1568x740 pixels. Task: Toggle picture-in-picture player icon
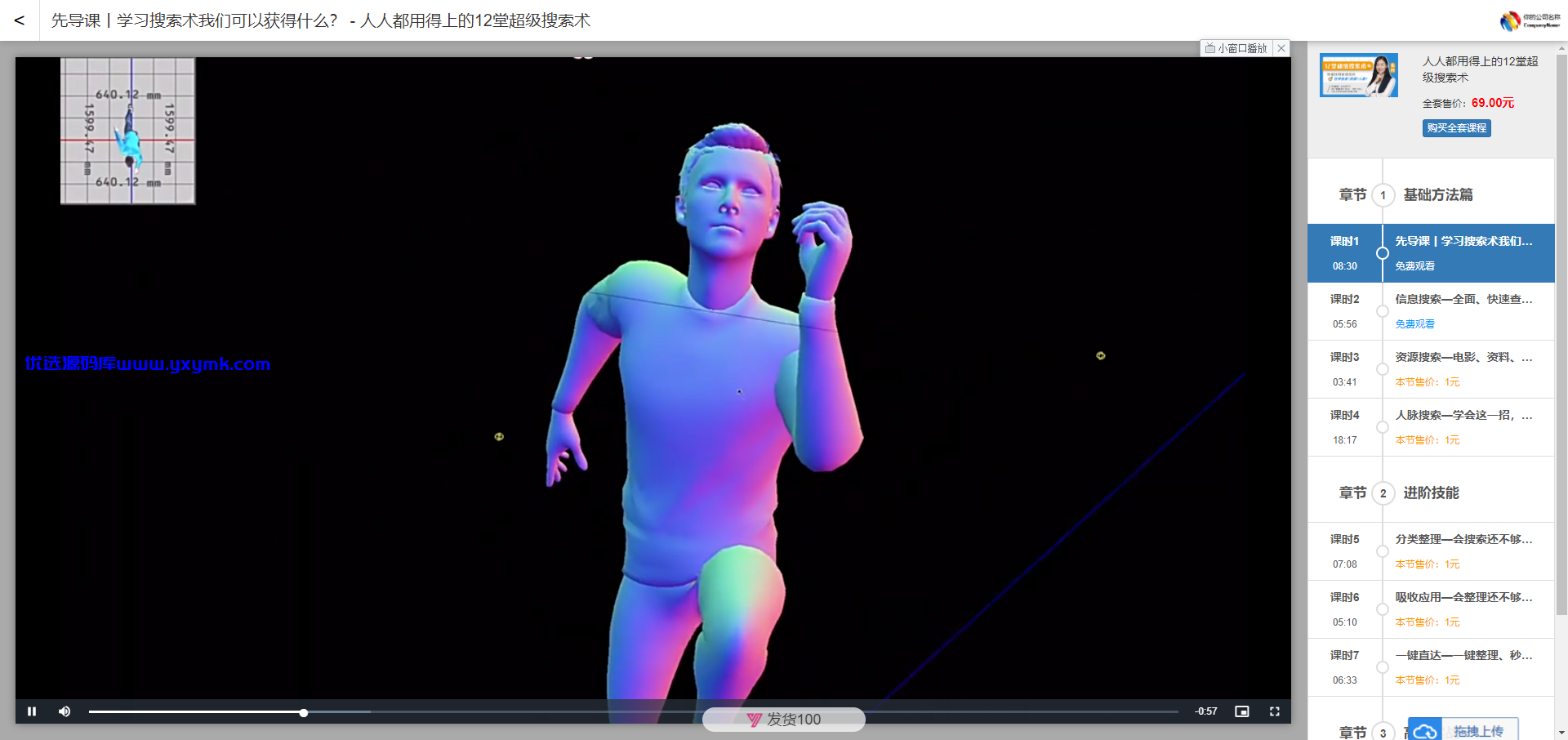pos(1242,711)
